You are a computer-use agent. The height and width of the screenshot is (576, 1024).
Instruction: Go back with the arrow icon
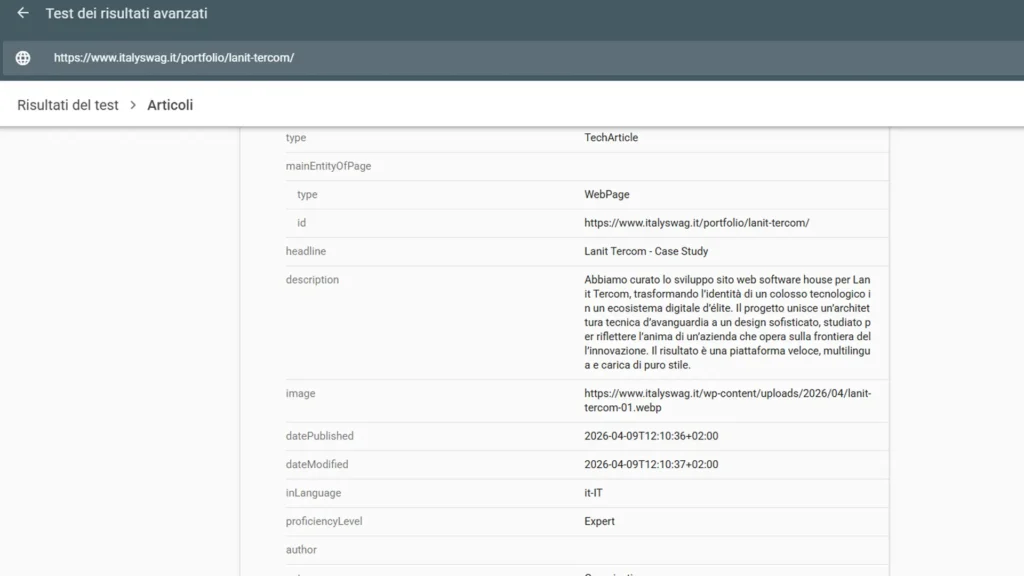(x=23, y=13)
